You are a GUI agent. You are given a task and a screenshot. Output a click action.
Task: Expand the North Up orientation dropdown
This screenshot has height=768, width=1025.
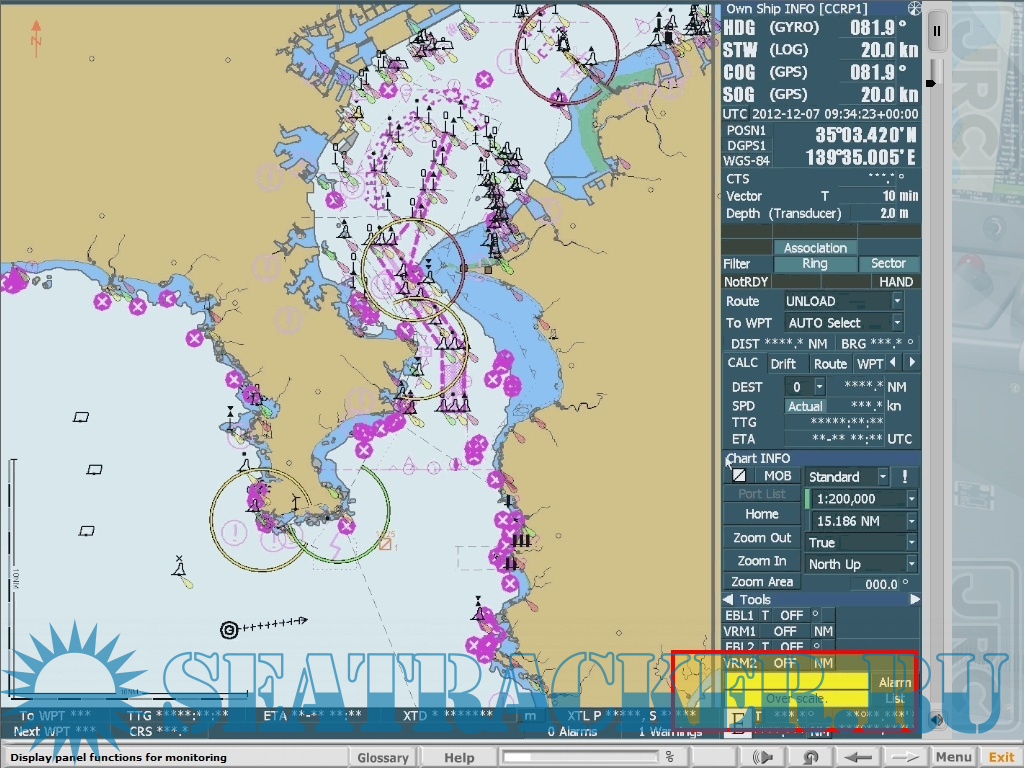(x=912, y=564)
